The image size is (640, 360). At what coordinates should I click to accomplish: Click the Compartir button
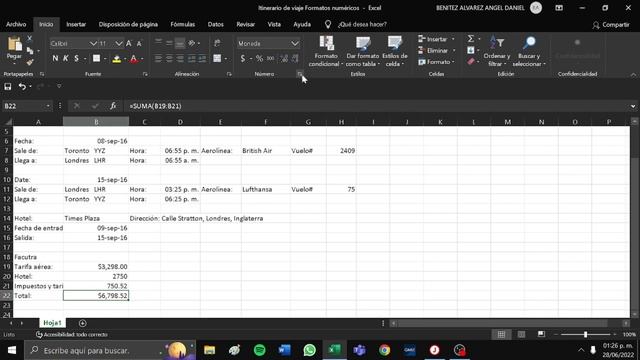click(x=611, y=25)
